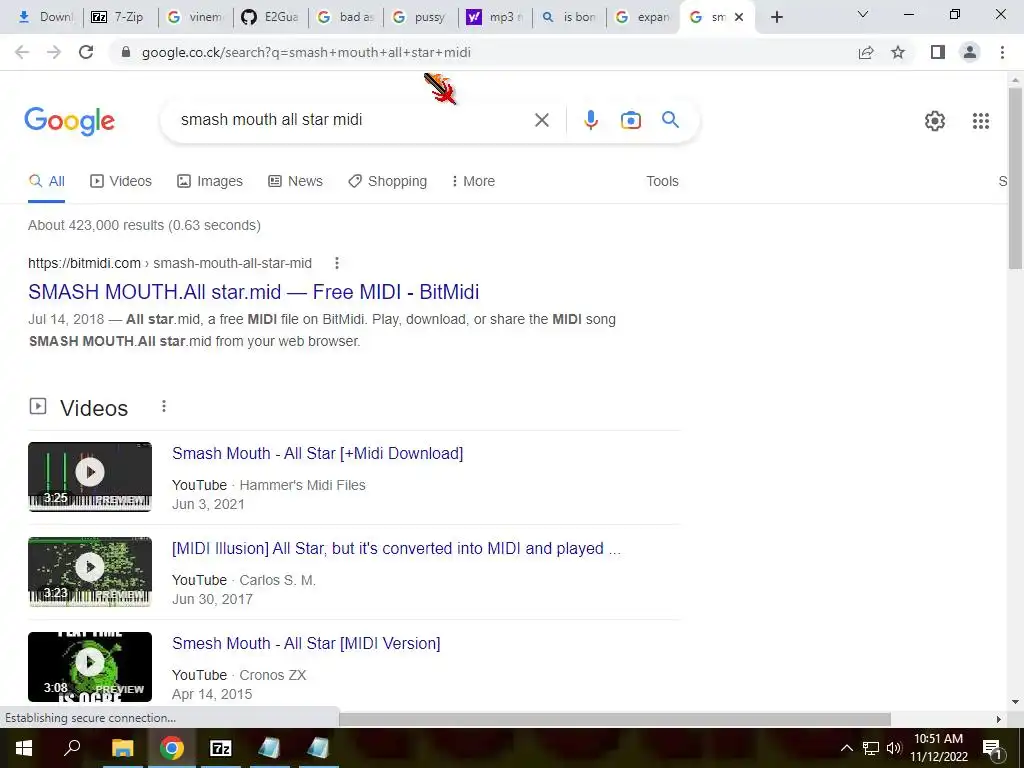Open options dots beside BitMidi result

pos(337,263)
